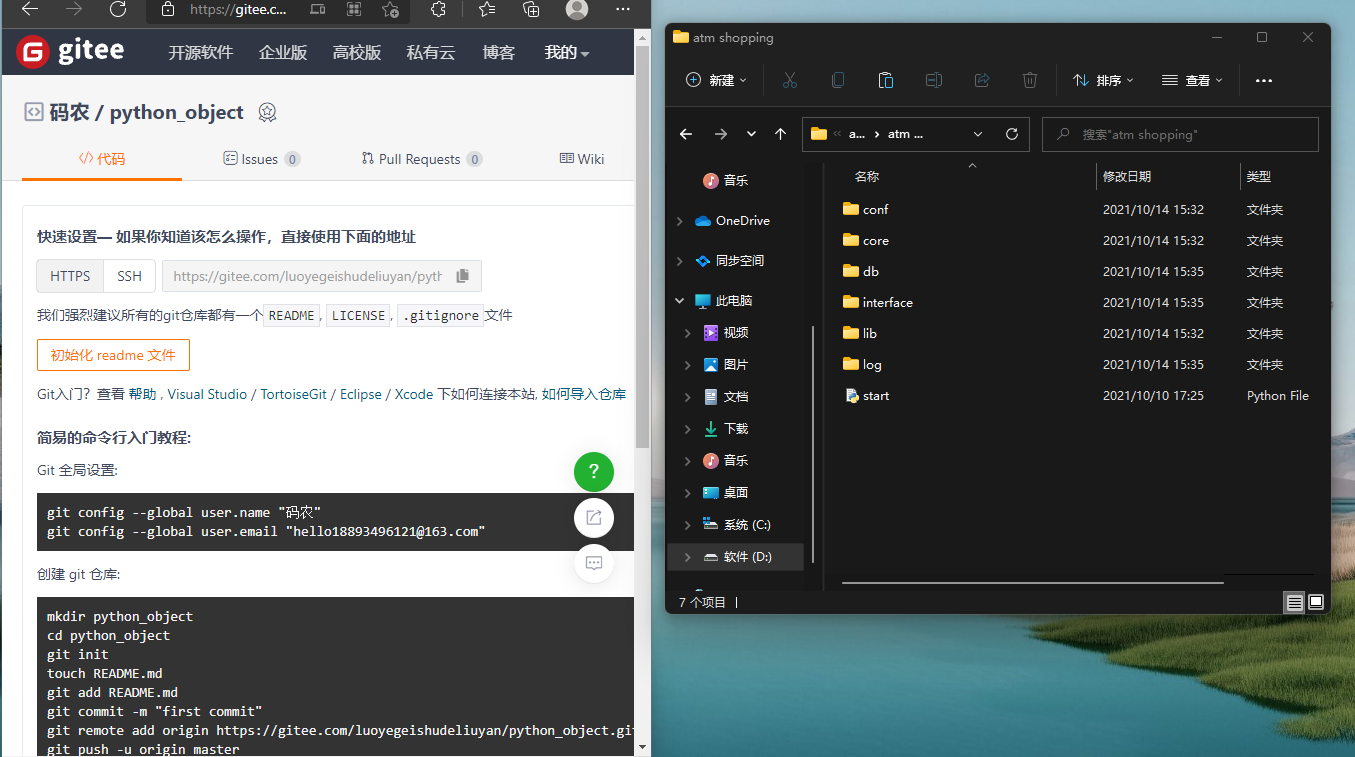
Task: Click Copy icon in Explorer toolbar
Action: [838, 80]
